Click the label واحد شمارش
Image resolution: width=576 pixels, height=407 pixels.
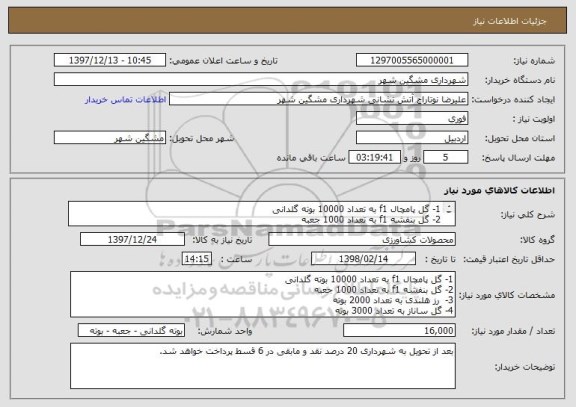[225, 331]
